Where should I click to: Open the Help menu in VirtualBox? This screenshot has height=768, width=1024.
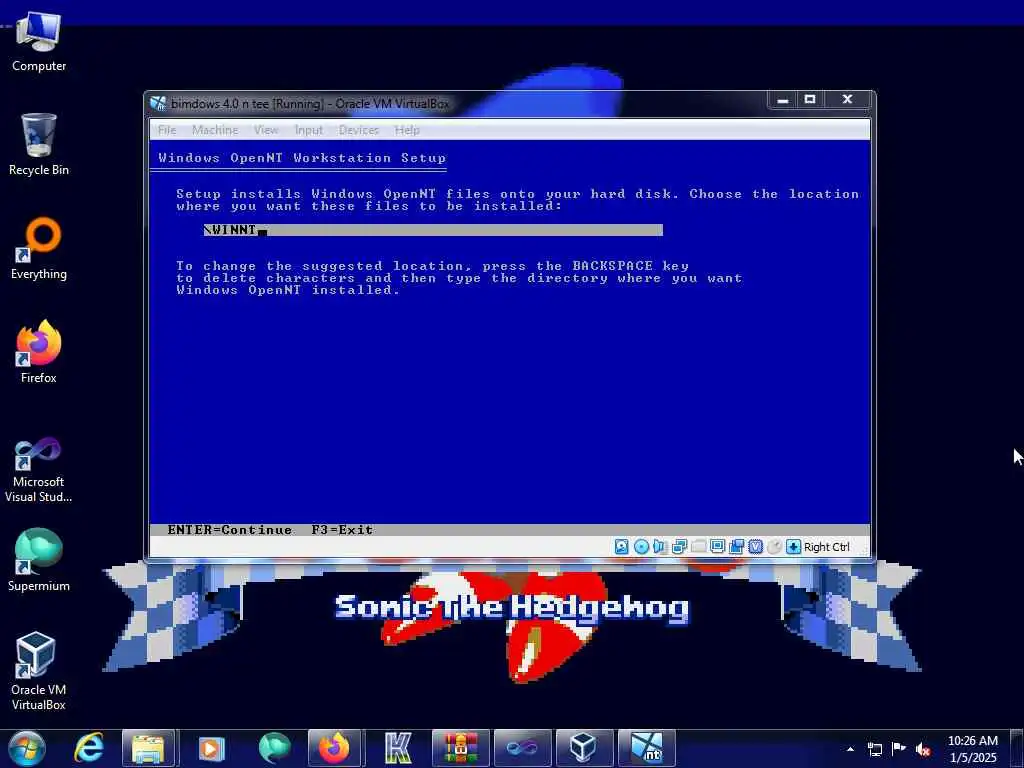pos(407,130)
